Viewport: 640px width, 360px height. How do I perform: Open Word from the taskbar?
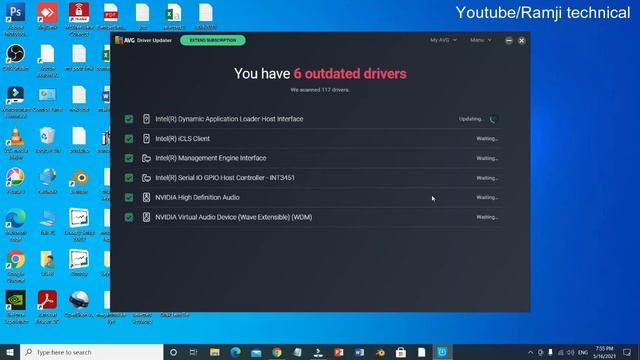coord(360,352)
